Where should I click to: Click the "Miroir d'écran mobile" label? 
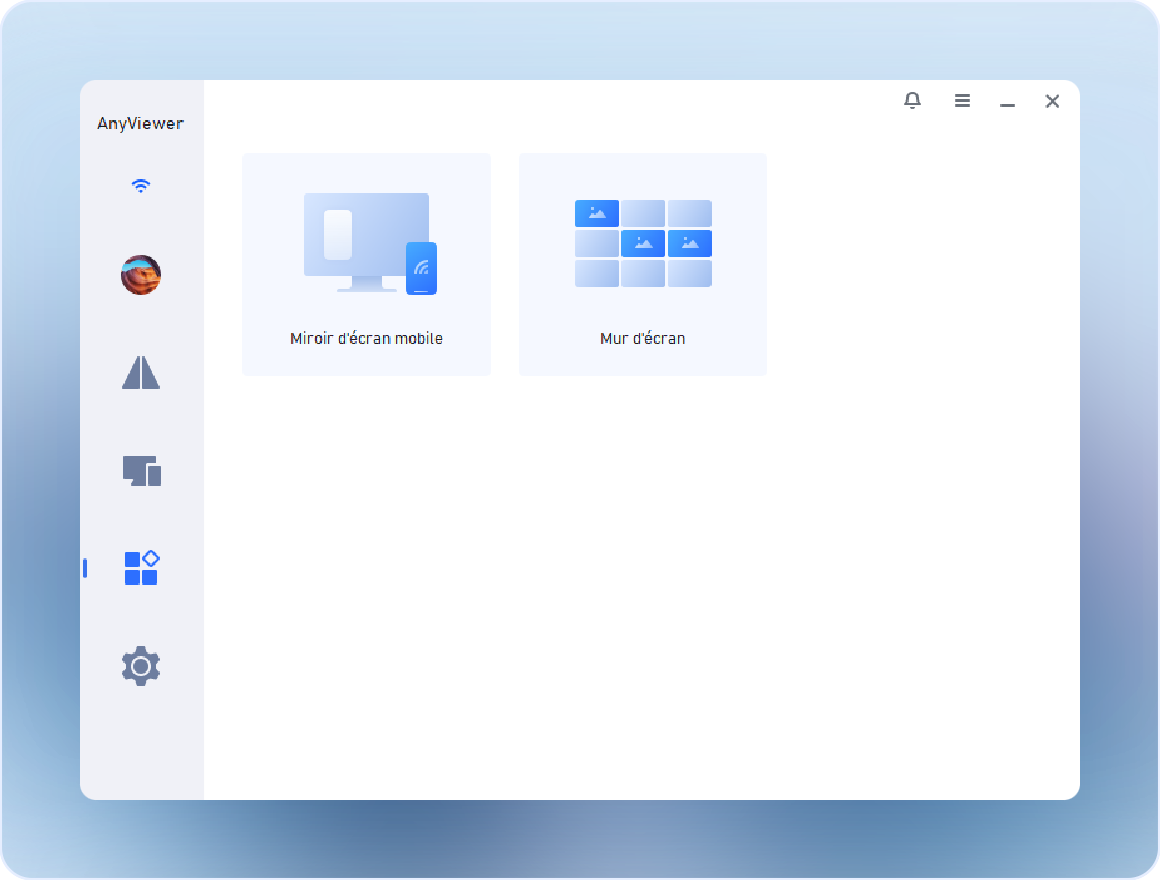tap(366, 338)
